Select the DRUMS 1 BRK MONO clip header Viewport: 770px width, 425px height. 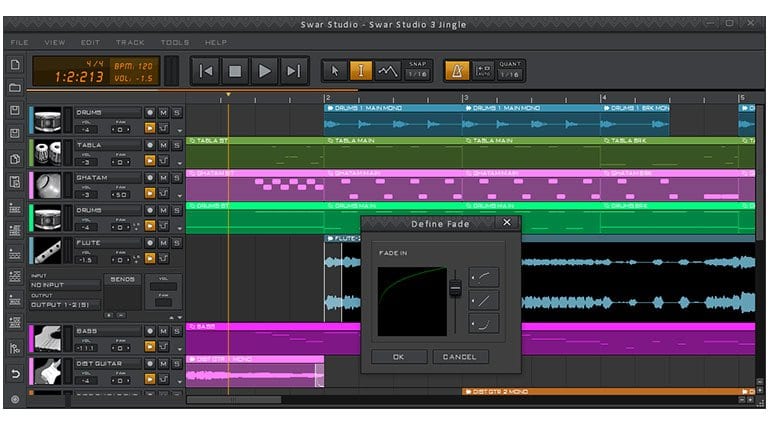click(635, 108)
